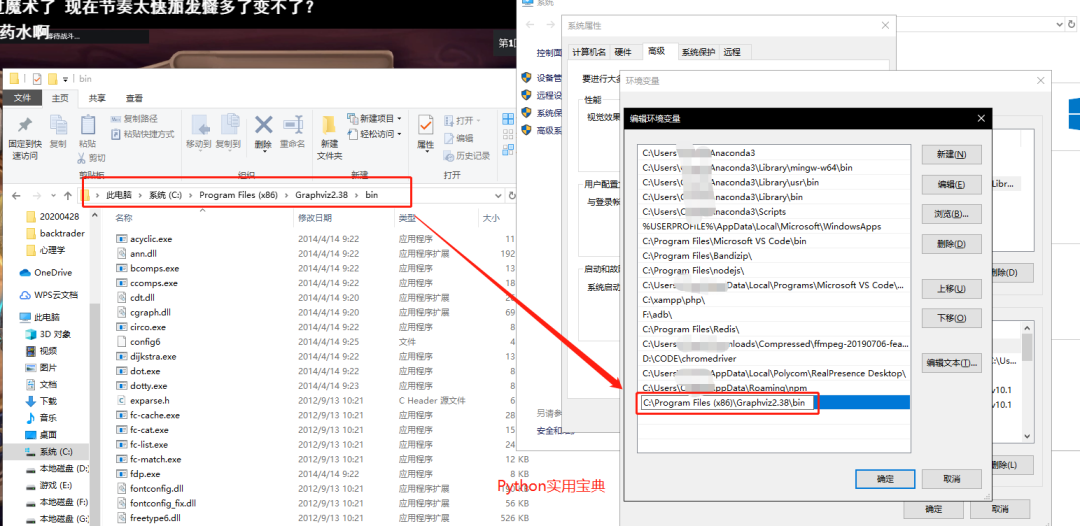Open New item (新建项目) dropdown
Viewport: 1080px width, 526px height.
coord(375,118)
